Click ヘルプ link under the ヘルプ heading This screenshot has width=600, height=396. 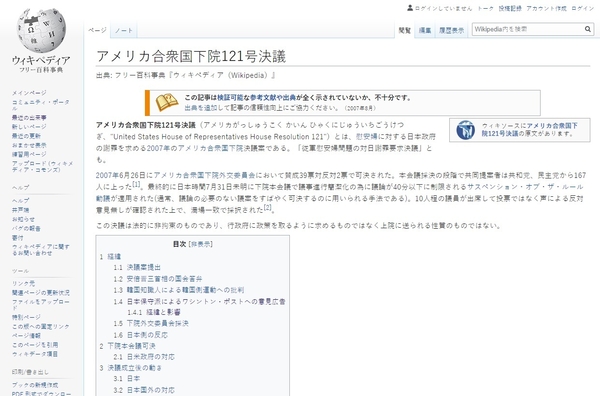(20, 200)
